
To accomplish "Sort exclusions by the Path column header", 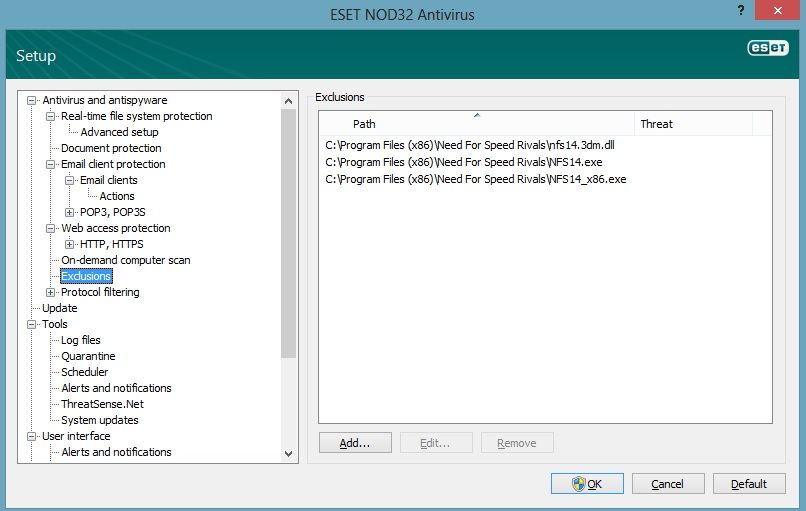I will pyautogui.click(x=477, y=124).
